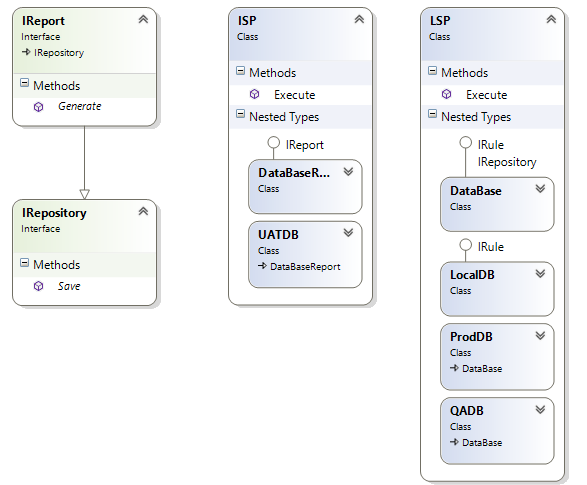Screen dimensions: 587x485
Task: Click the Generate method cube icon
Action: 39,107
